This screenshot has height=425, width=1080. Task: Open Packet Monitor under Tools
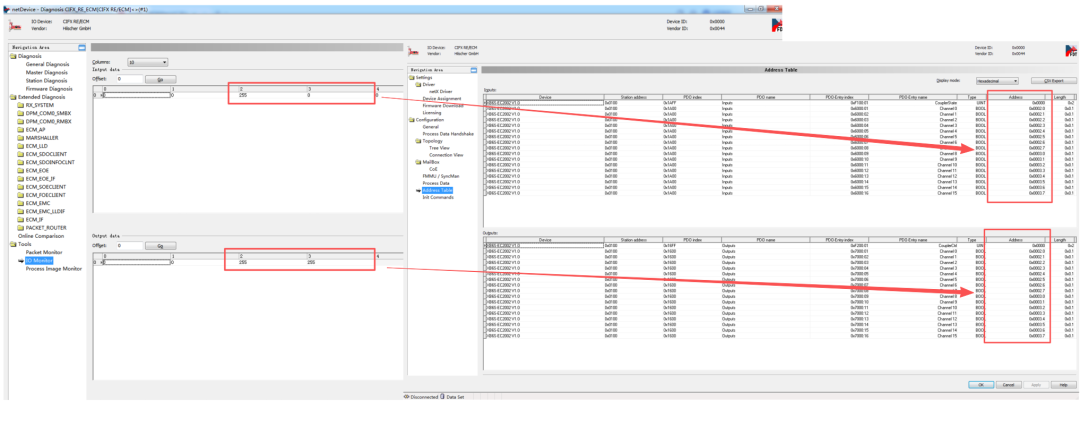pos(44,252)
